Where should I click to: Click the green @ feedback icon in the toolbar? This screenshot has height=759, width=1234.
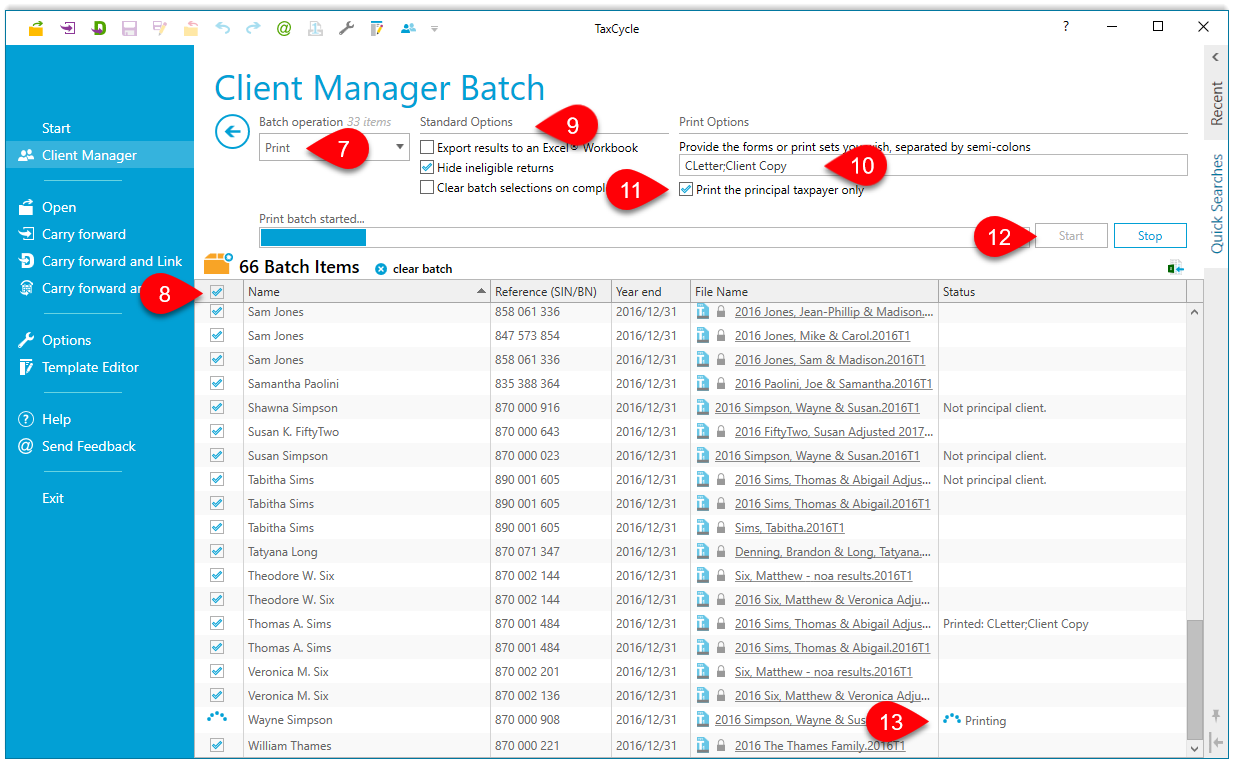coord(284,28)
